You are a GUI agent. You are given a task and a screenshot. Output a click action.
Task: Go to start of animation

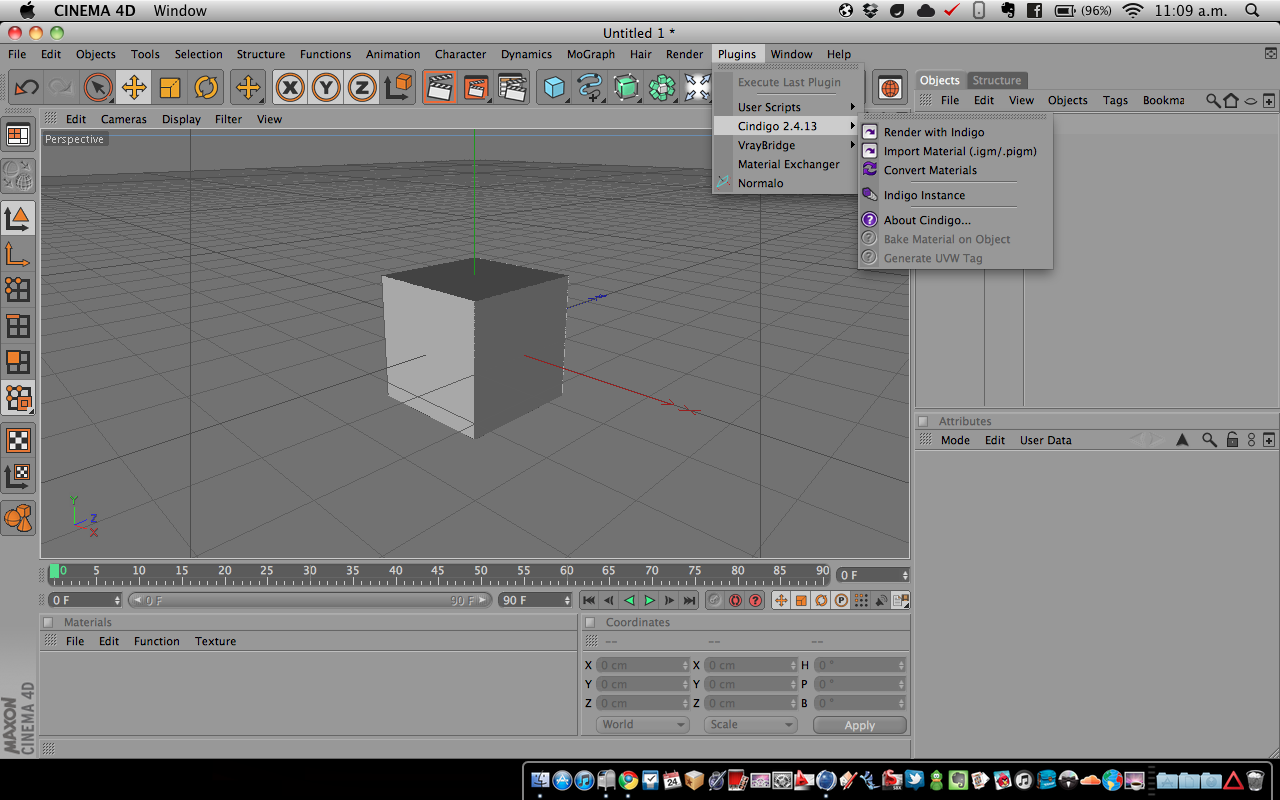pos(589,600)
